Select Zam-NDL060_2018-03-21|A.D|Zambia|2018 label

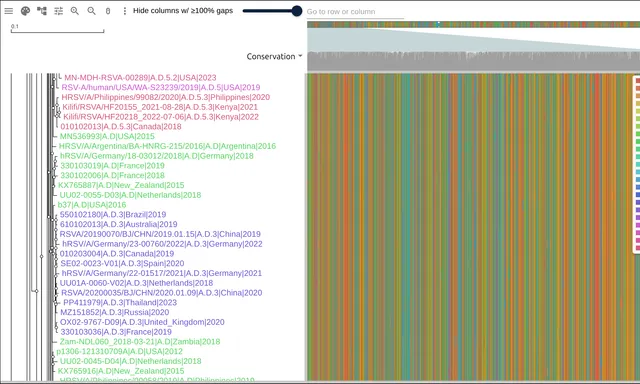[x=140, y=342]
